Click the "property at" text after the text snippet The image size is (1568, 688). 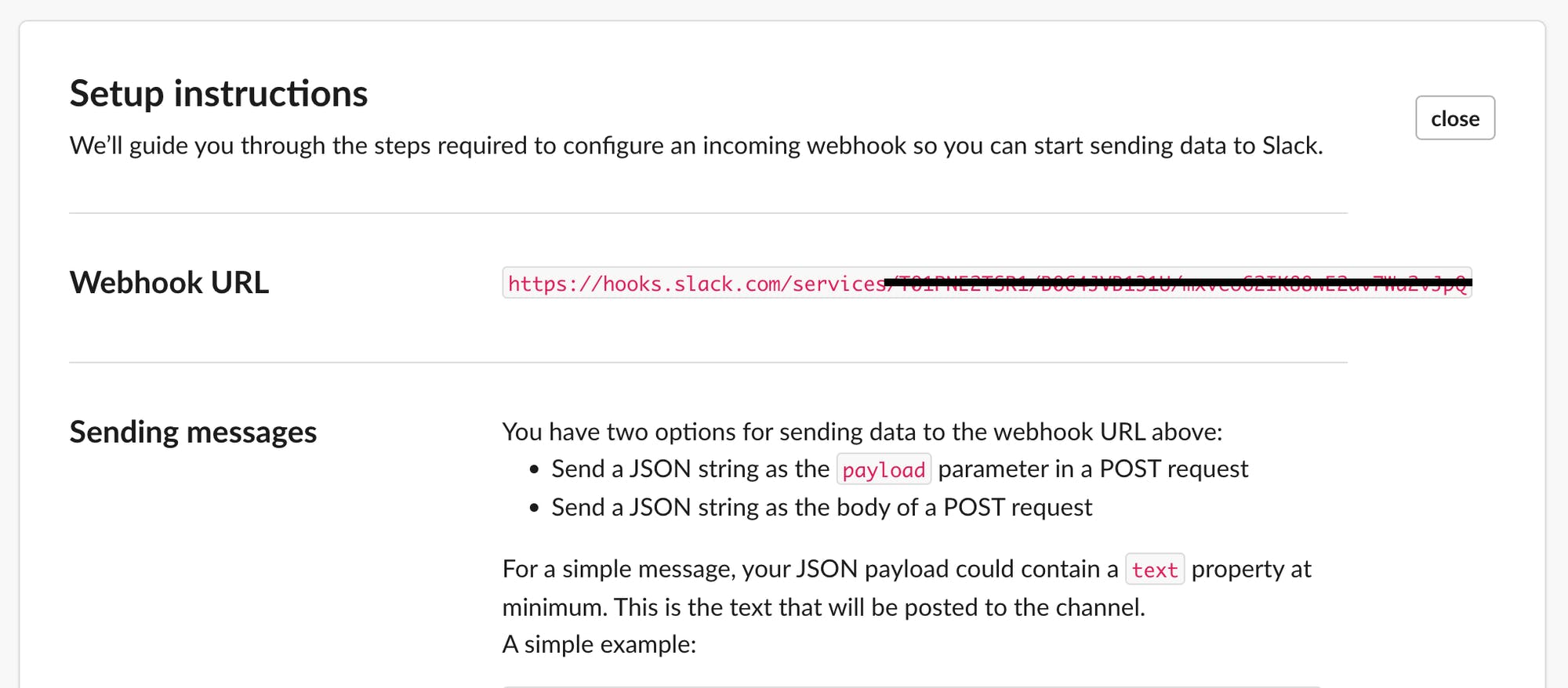(x=1250, y=569)
